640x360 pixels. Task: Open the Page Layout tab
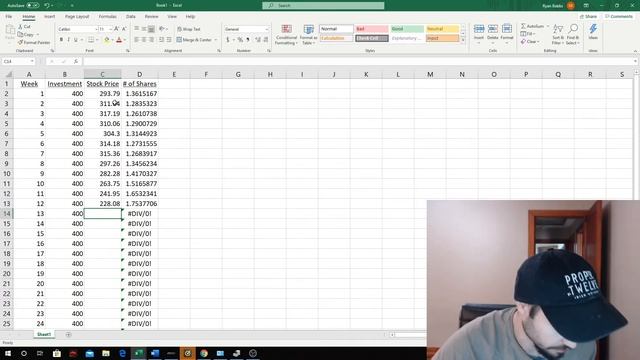click(77, 16)
